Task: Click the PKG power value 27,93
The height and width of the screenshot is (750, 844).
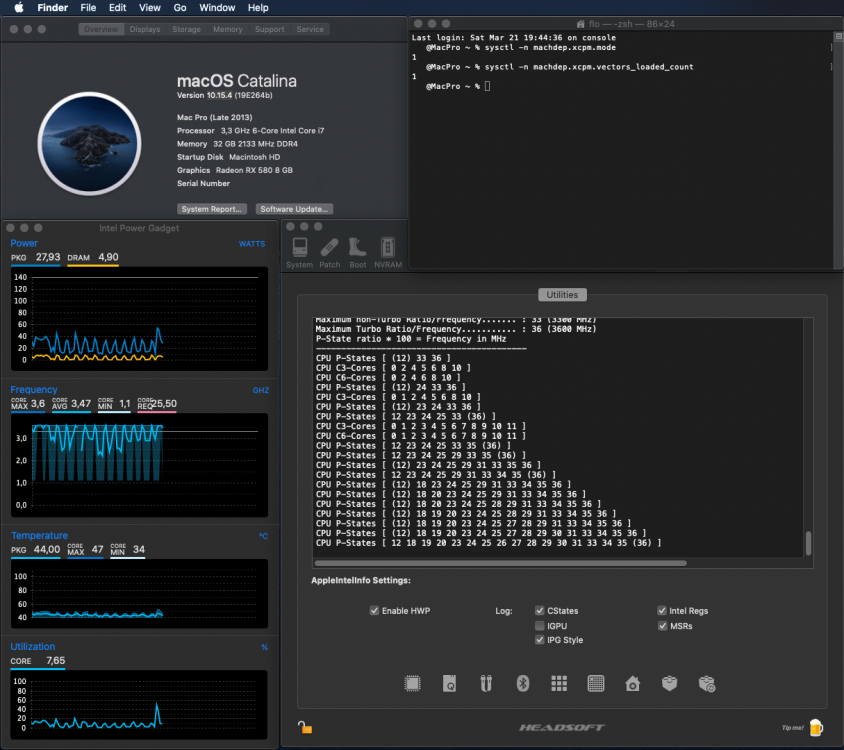Action: [x=48, y=257]
